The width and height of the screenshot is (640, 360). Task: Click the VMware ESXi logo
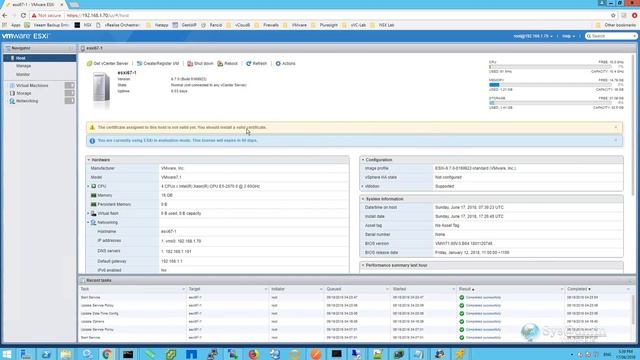25,36
